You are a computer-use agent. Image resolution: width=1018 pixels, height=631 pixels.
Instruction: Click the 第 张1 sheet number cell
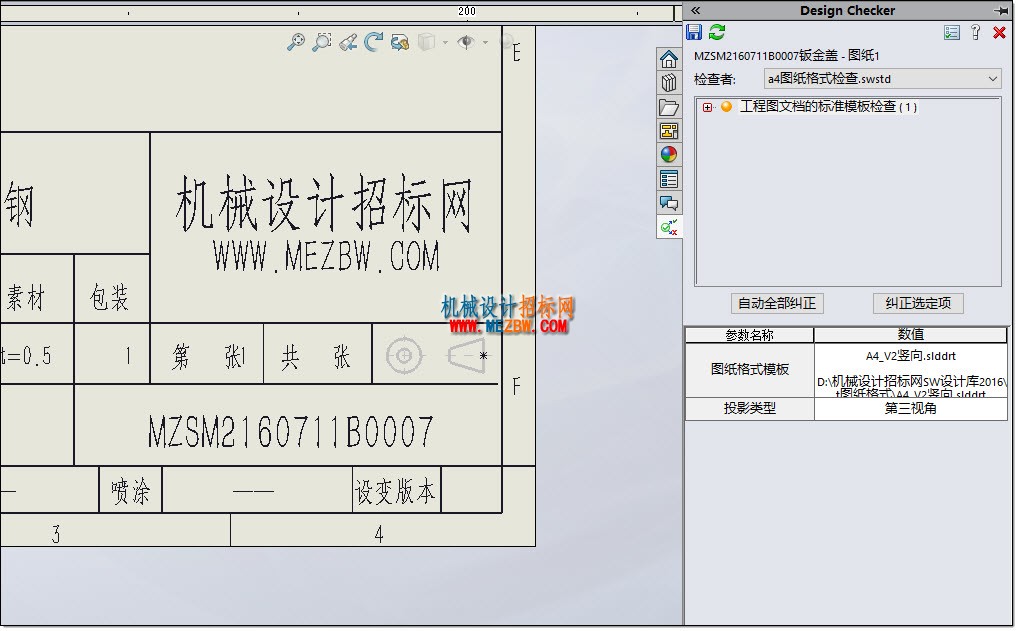pyautogui.click(x=207, y=356)
